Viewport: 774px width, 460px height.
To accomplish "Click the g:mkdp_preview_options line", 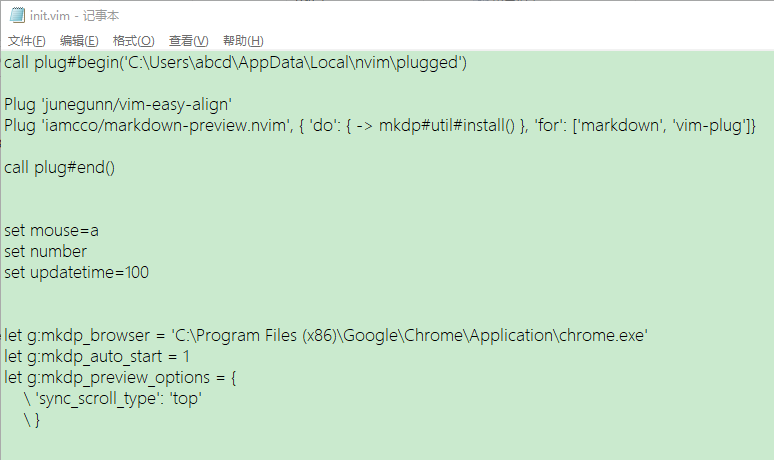I will tap(120, 378).
